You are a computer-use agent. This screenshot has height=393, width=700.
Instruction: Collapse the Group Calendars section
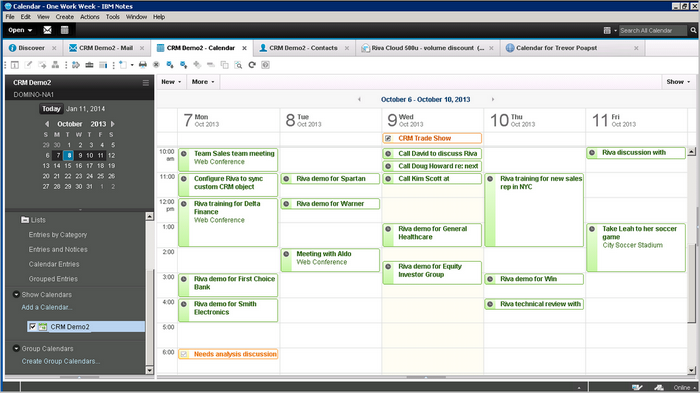click(x=16, y=349)
